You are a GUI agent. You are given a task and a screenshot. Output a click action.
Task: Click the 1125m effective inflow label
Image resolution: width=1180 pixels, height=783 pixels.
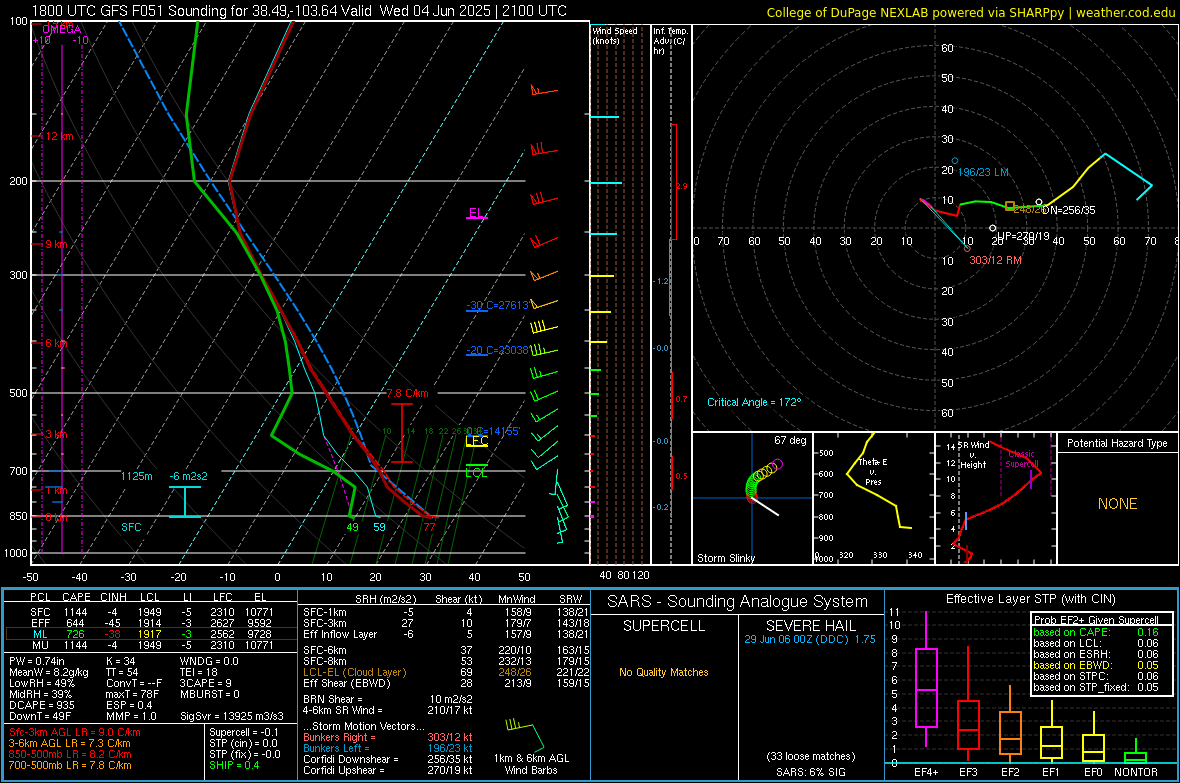136,476
